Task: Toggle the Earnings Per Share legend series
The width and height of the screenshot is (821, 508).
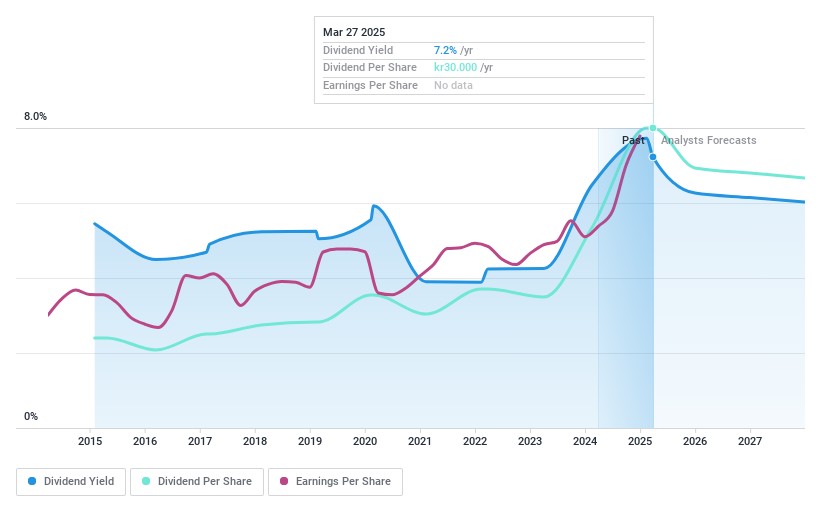Action: 334,481
